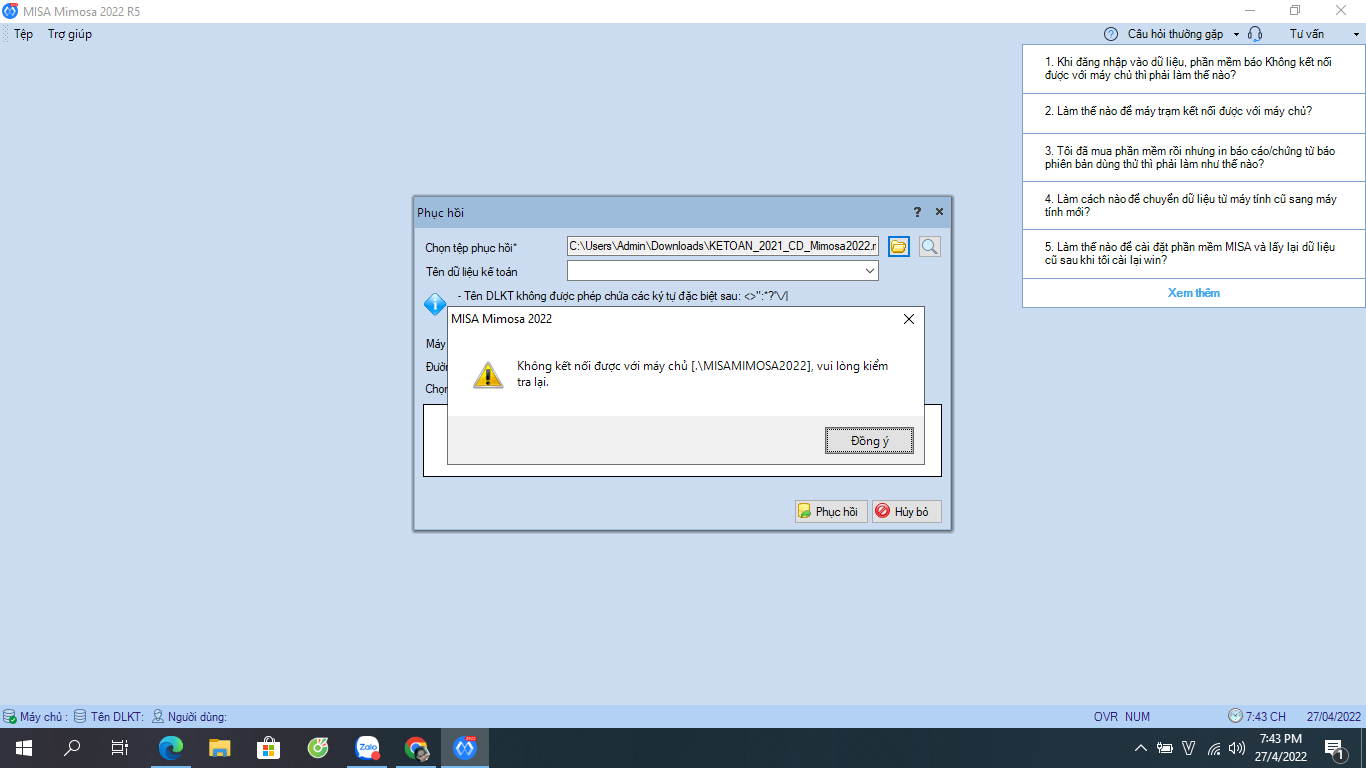The height and width of the screenshot is (768, 1366).
Task: Click OVR indicator in status bar
Action: tap(1105, 717)
